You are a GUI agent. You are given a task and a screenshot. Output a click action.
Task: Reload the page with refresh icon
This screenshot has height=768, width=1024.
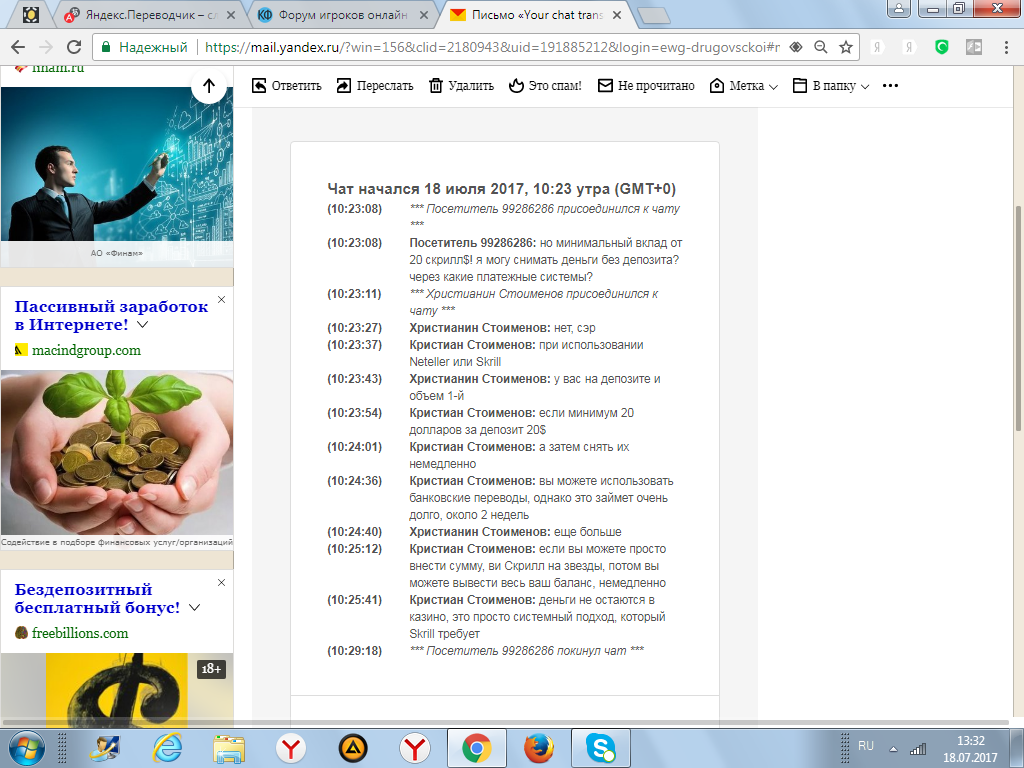[x=74, y=47]
